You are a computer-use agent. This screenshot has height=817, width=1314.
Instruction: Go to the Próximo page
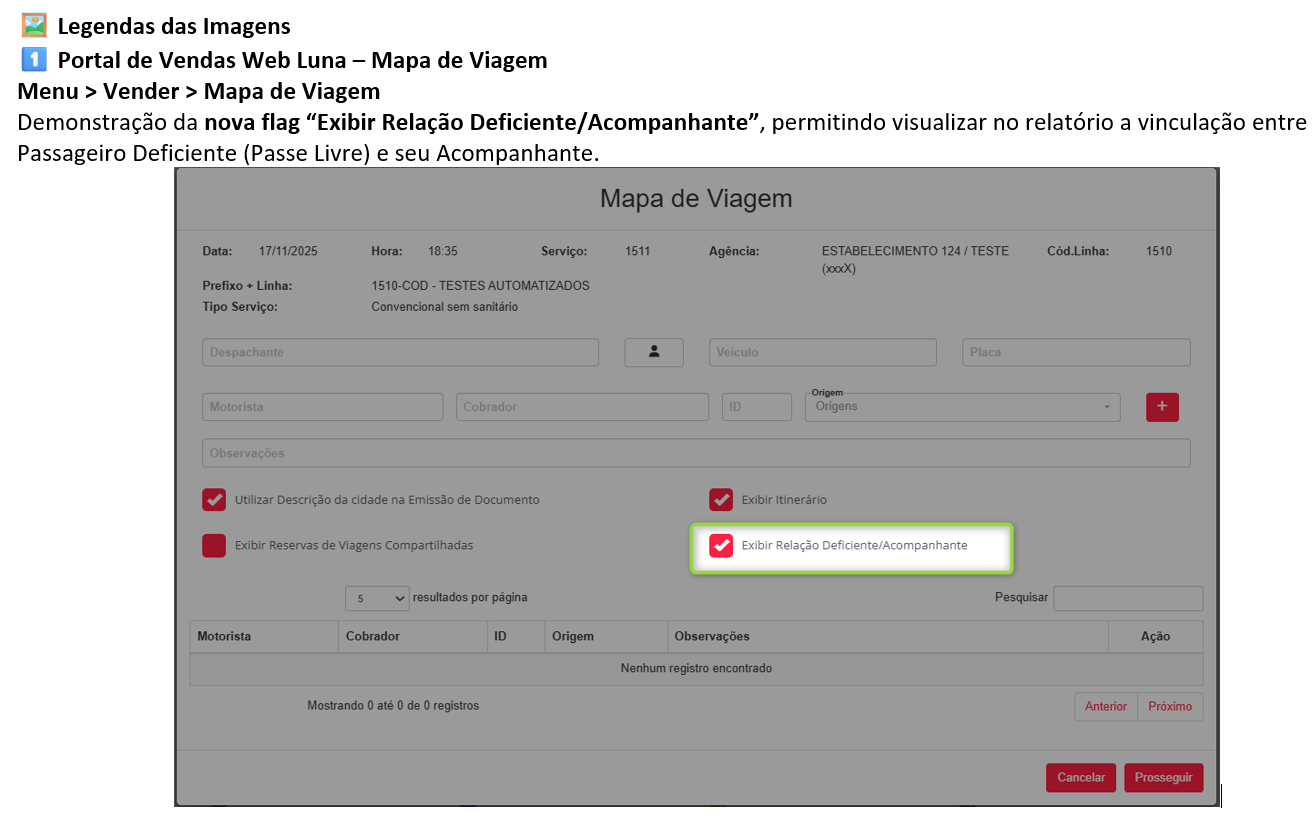point(1170,707)
